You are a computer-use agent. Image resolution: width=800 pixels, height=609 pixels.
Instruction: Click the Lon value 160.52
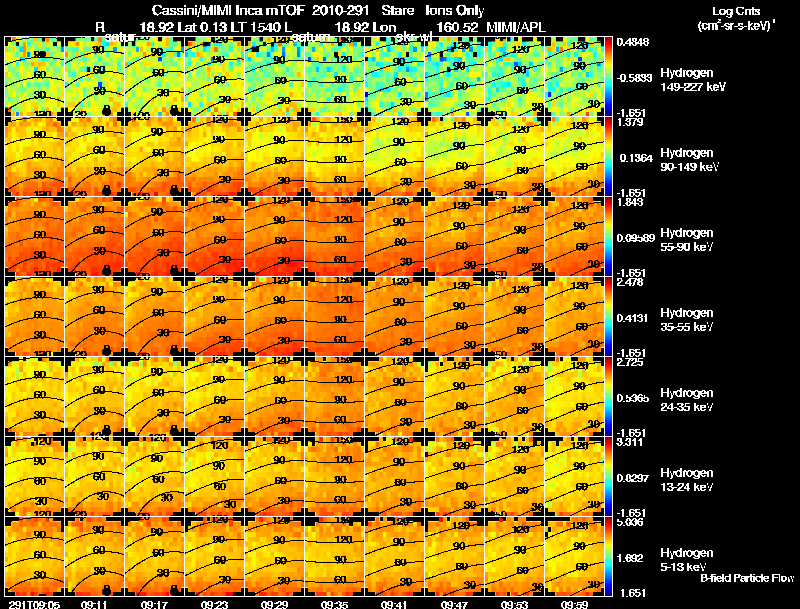[x=457, y=27]
